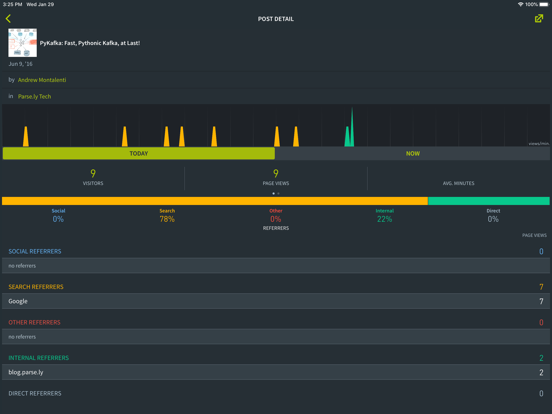This screenshot has height=414, width=552.
Task: Tap the battery status icon
Action: click(x=544, y=4)
